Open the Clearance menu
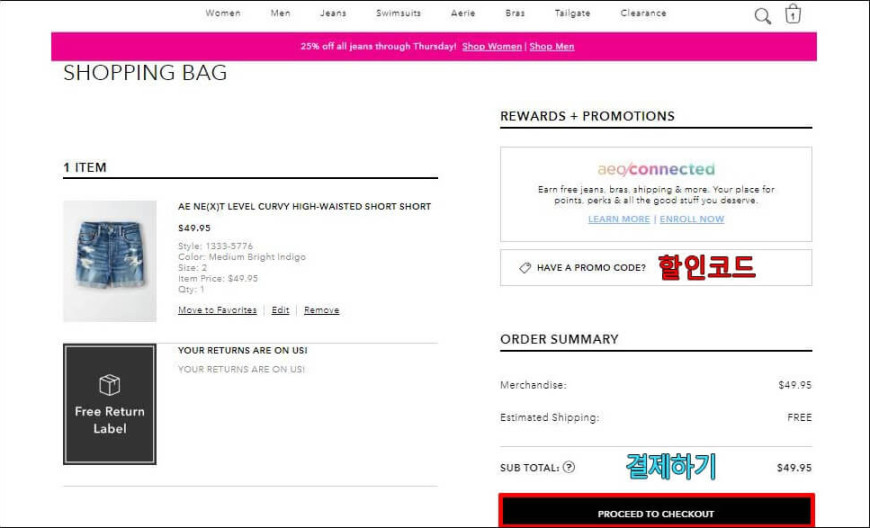Viewport: 870px width, 528px height. 643,13
